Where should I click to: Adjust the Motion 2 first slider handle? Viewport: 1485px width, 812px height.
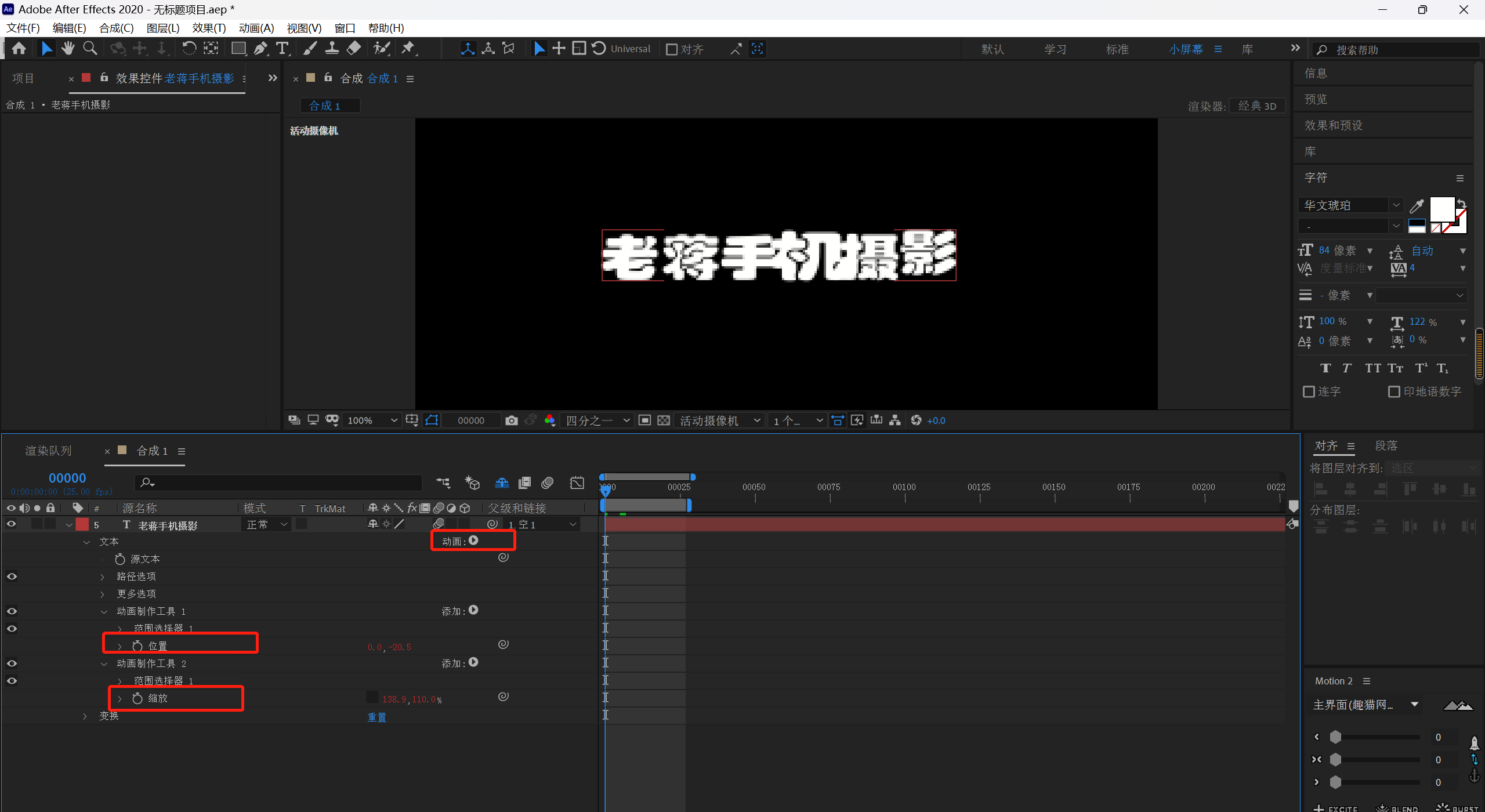click(x=1335, y=737)
